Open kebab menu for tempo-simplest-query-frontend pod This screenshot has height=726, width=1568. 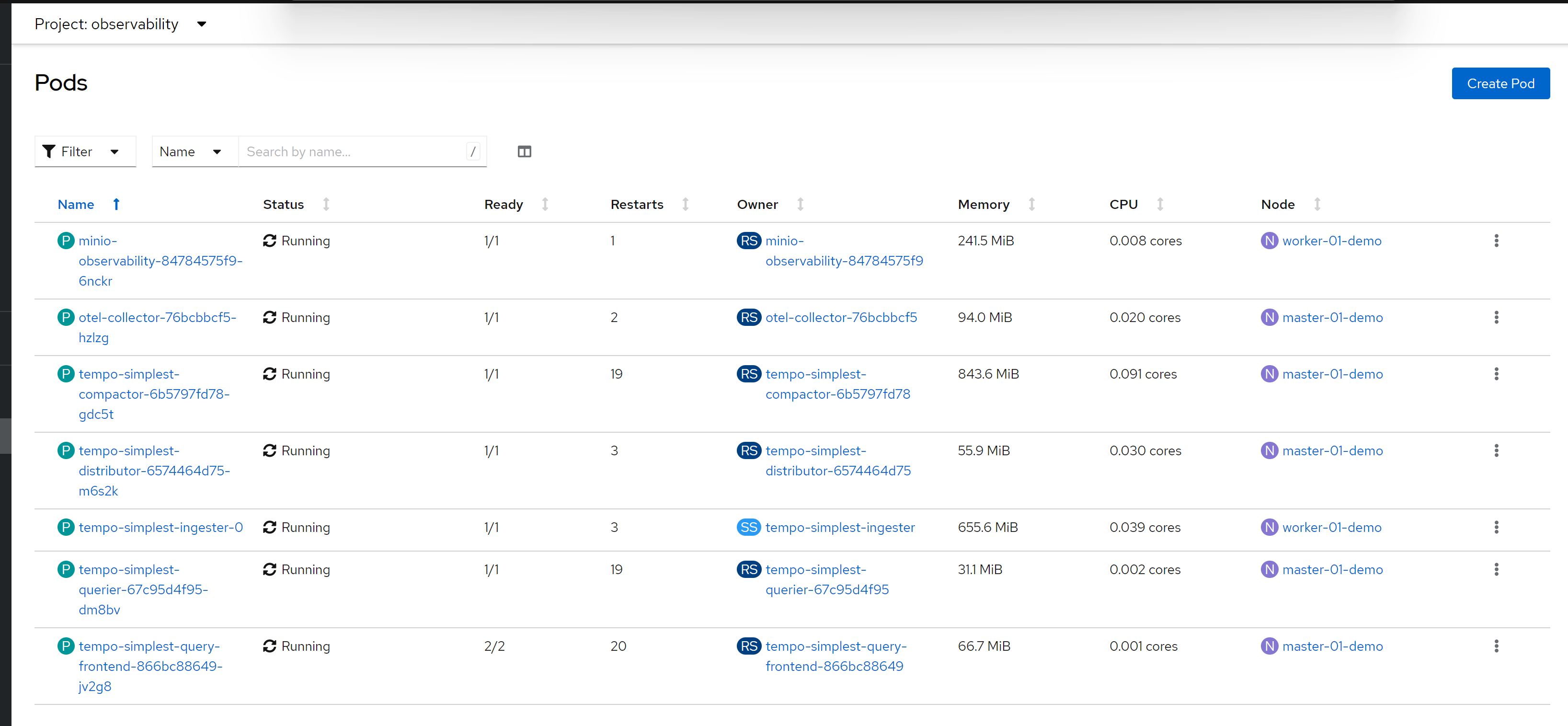1496,646
